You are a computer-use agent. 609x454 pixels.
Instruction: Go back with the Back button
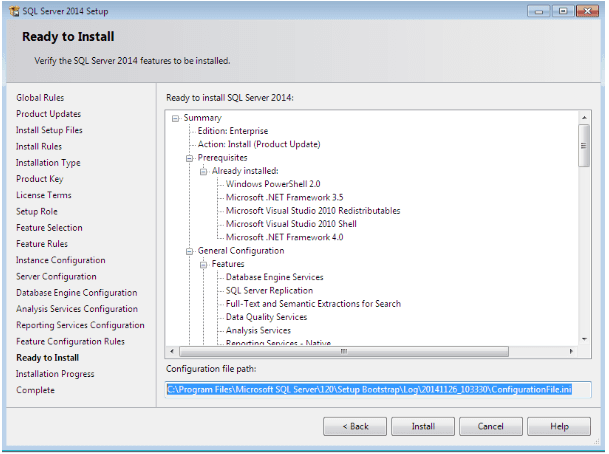[x=356, y=426]
